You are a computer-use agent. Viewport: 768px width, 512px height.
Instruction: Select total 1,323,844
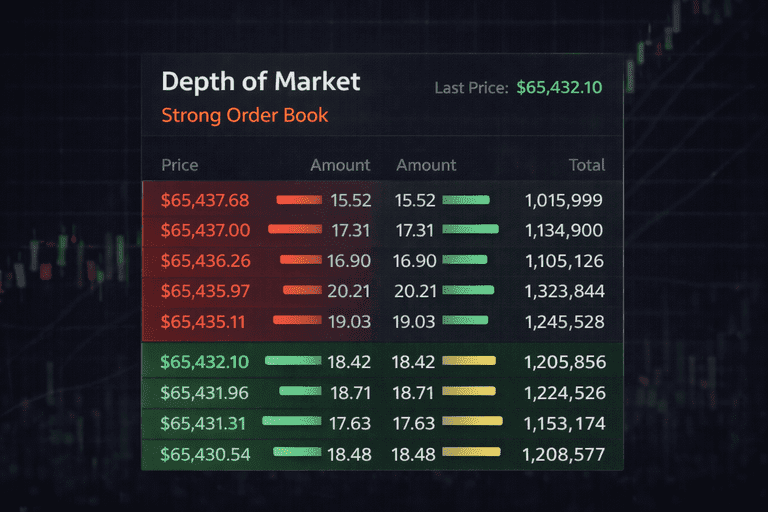(x=564, y=291)
